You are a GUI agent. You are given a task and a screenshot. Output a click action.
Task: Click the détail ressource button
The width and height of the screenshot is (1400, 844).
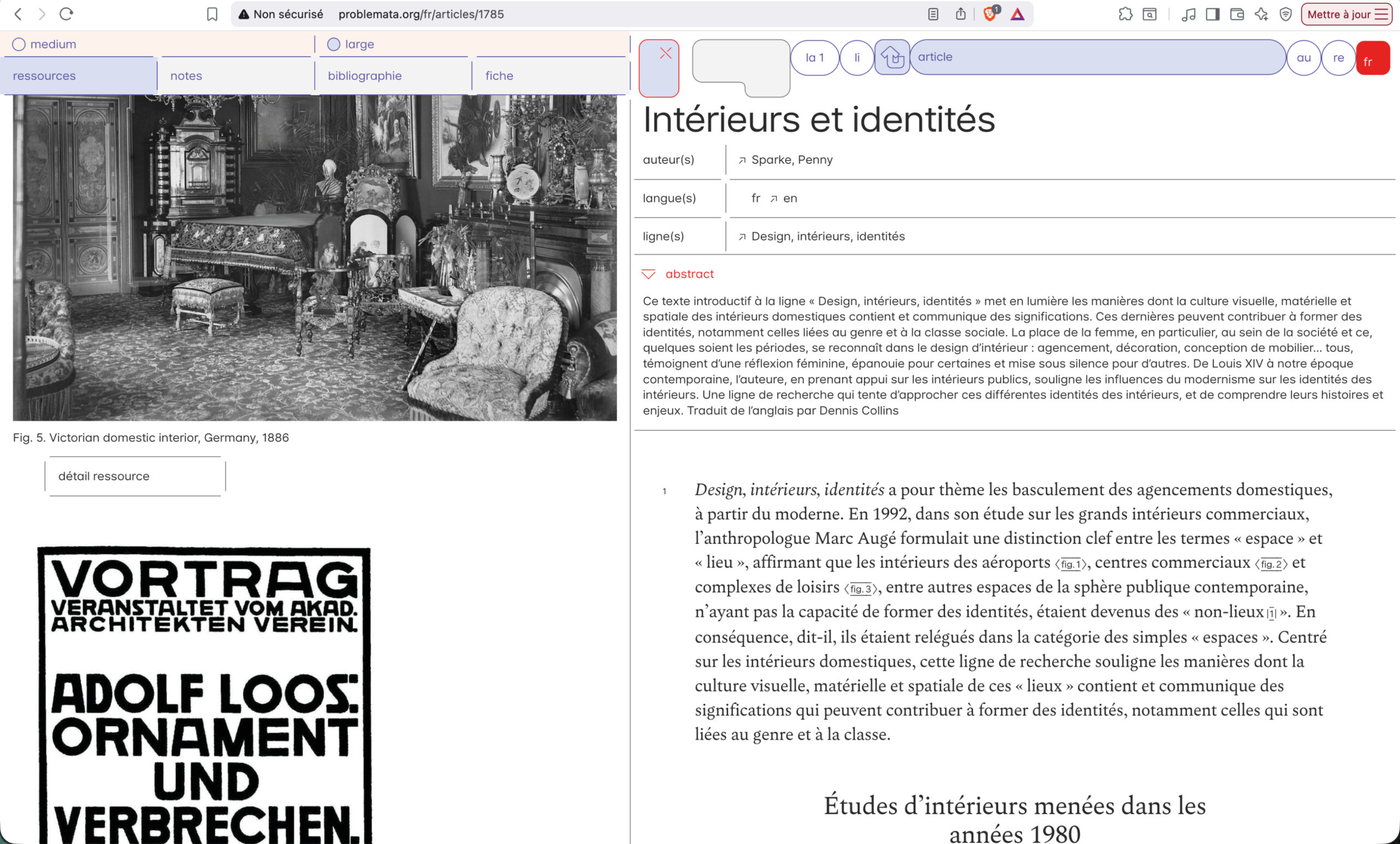coord(135,476)
